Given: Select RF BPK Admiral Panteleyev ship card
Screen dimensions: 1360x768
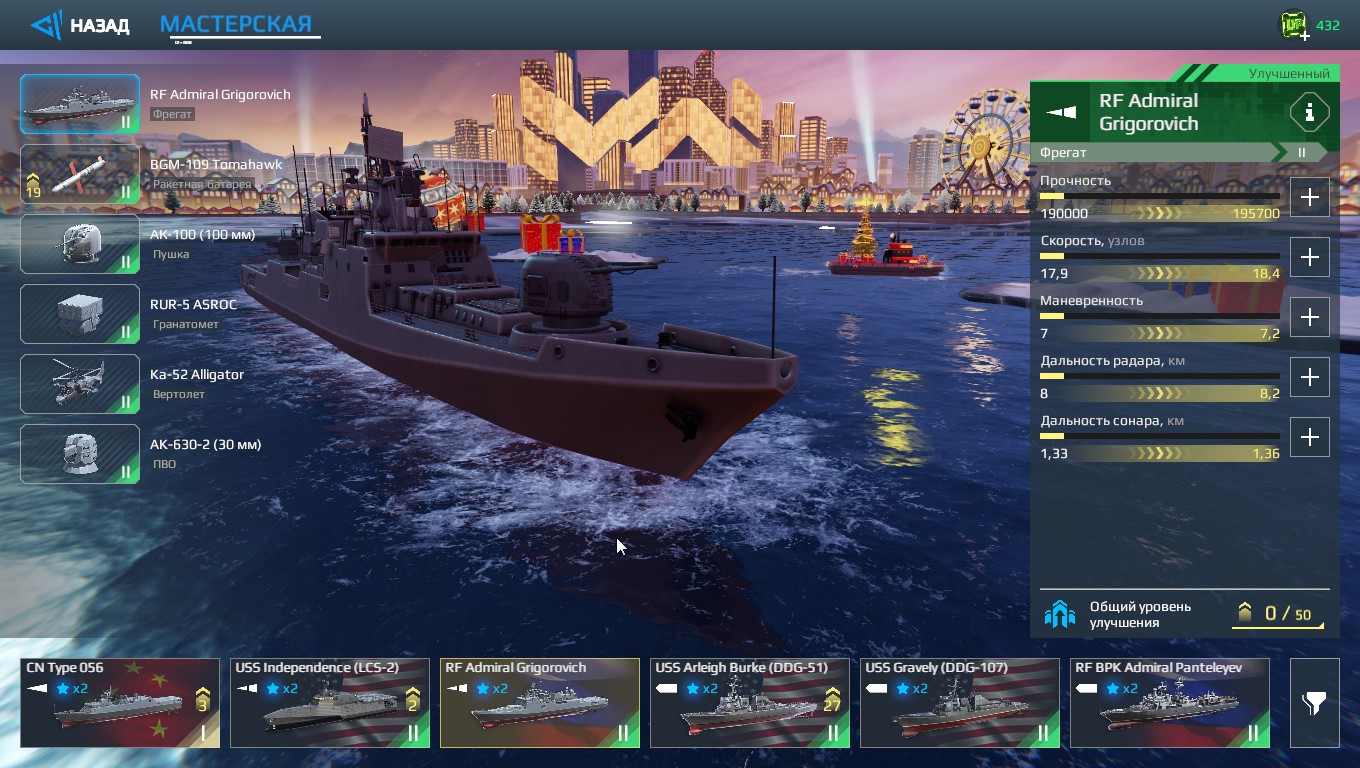Looking at the screenshot, I should point(1170,703).
